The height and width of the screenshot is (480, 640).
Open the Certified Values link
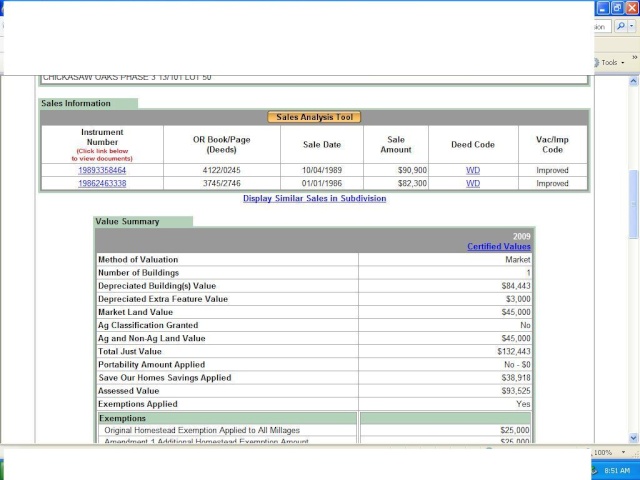point(499,247)
